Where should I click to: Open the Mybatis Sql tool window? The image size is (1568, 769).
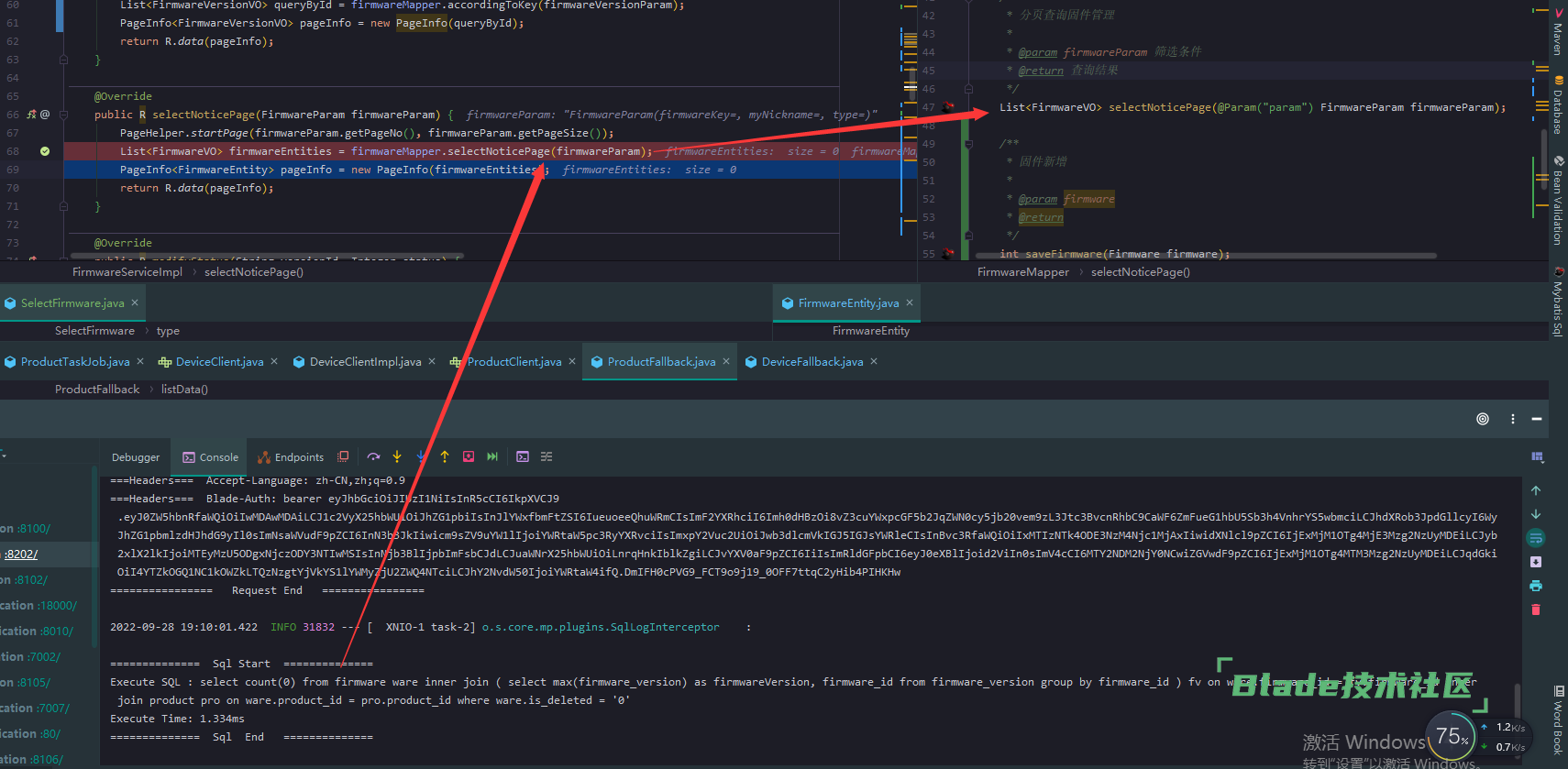pos(1558,302)
